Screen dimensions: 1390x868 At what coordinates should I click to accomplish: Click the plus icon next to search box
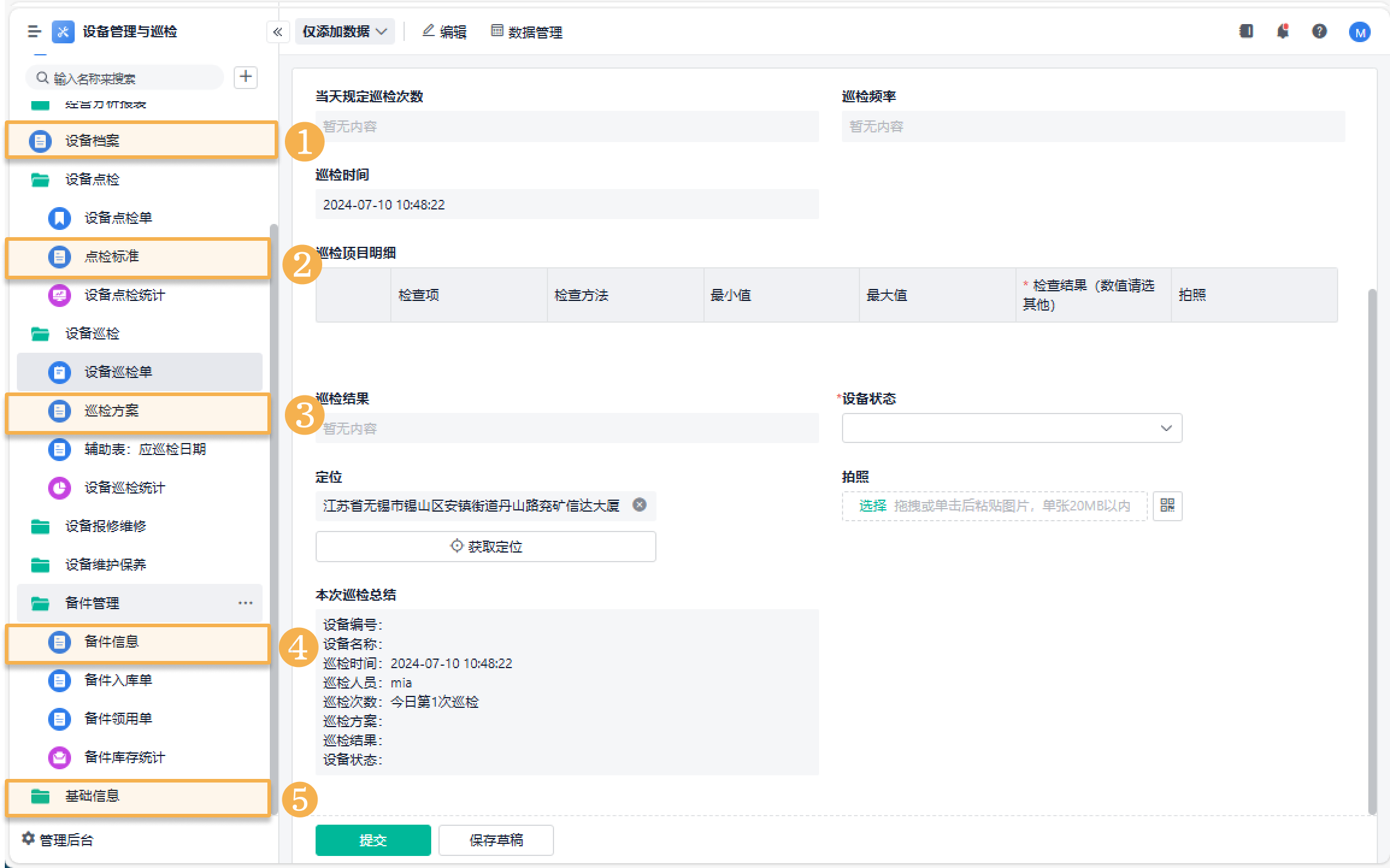246,77
